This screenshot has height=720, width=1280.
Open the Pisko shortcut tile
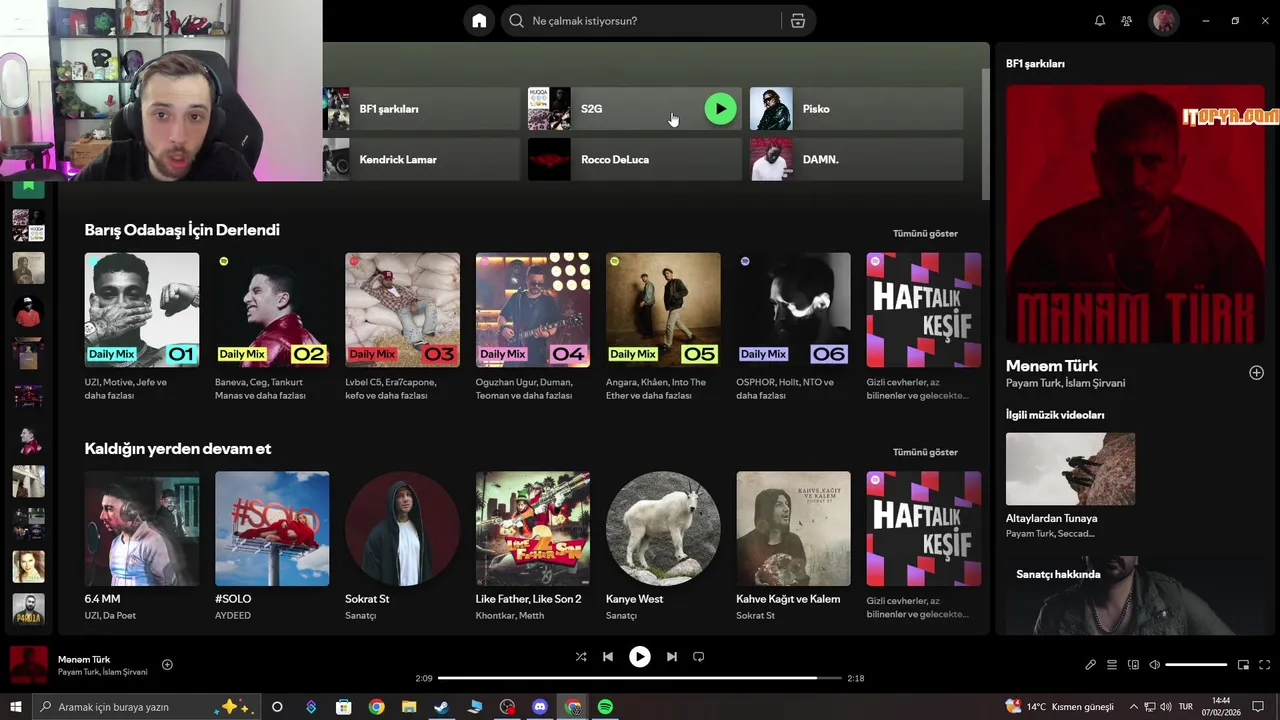tap(857, 109)
